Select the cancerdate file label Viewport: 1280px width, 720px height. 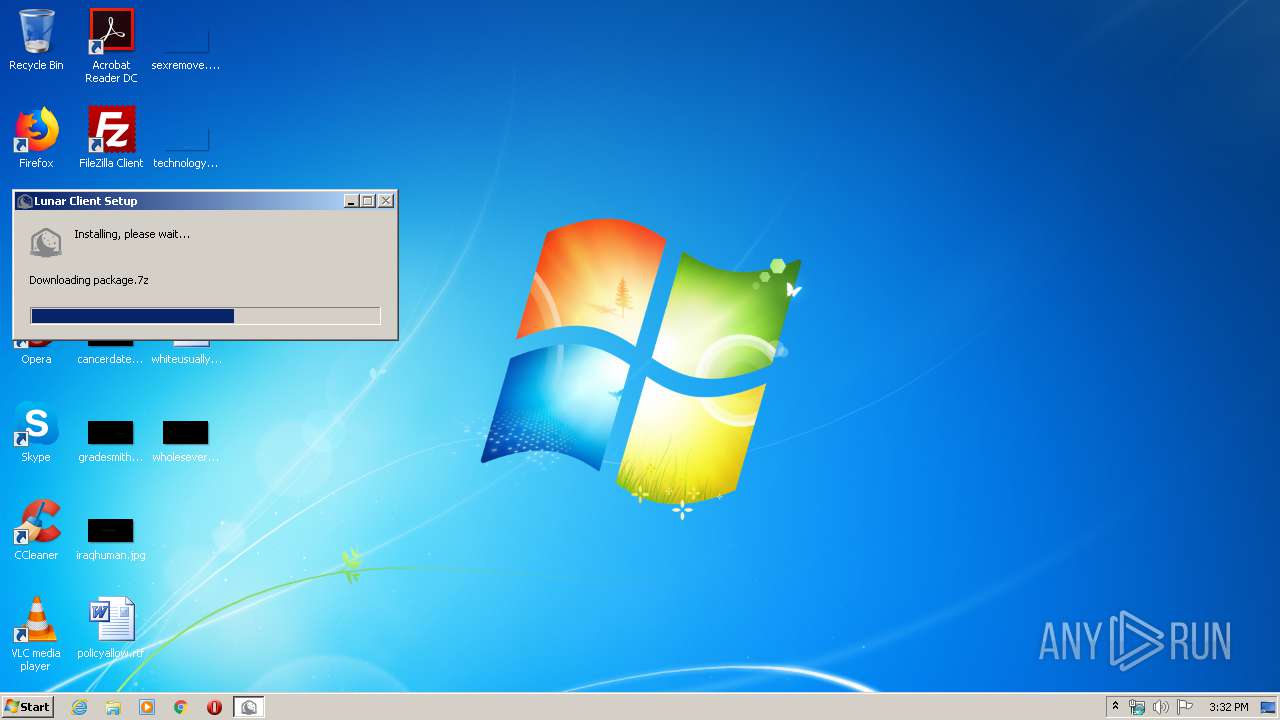click(110, 359)
